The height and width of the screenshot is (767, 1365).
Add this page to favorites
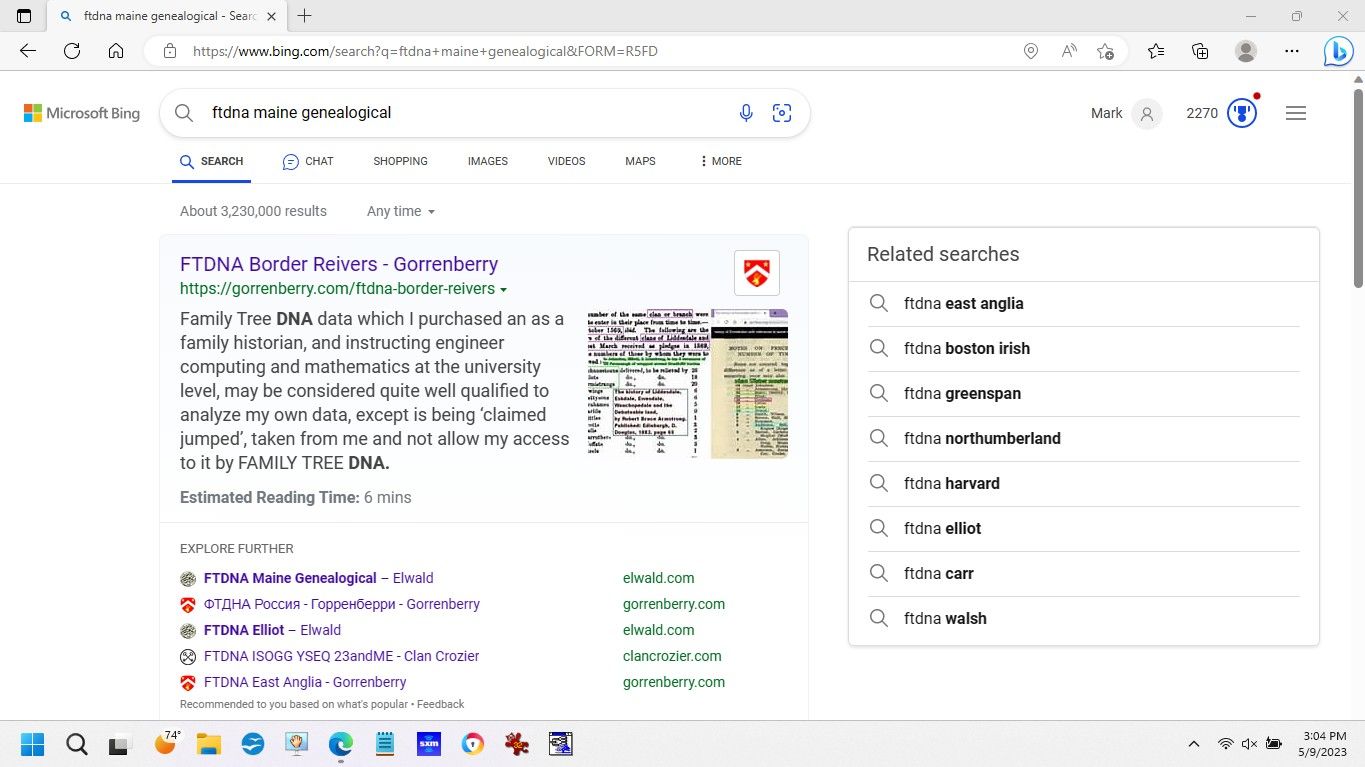click(x=1105, y=51)
